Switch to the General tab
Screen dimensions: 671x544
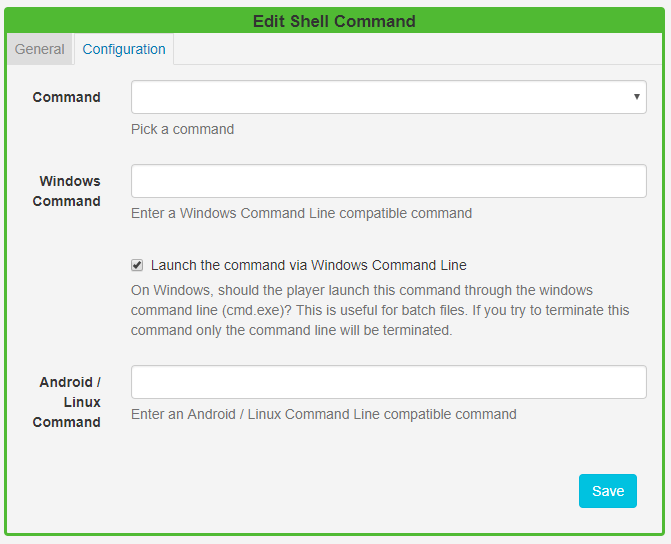point(39,49)
